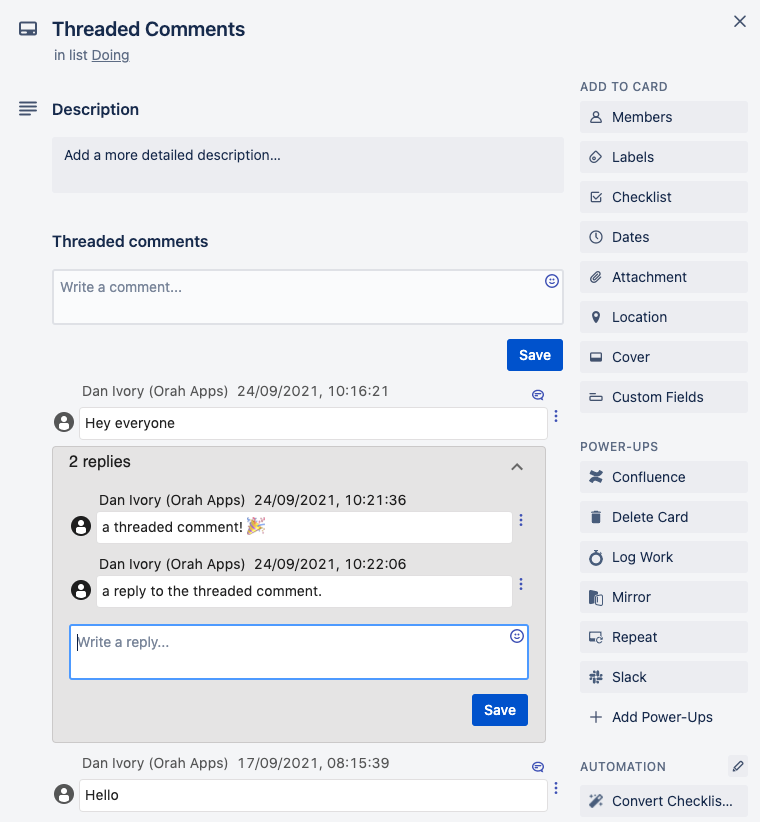760x822 pixels.
Task: Open the menu for 'a threaded comment!'
Action: tap(520, 520)
